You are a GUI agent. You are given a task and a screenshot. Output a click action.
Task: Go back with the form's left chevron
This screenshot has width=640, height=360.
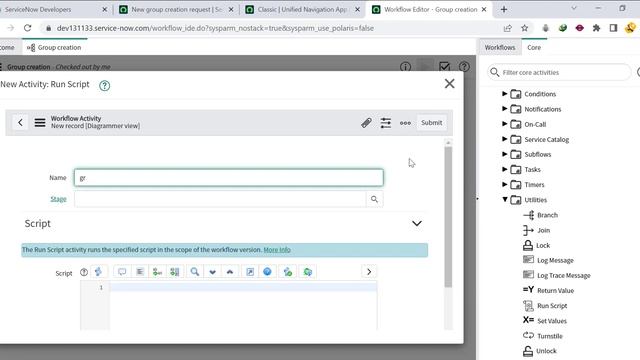(x=20, y=122)
